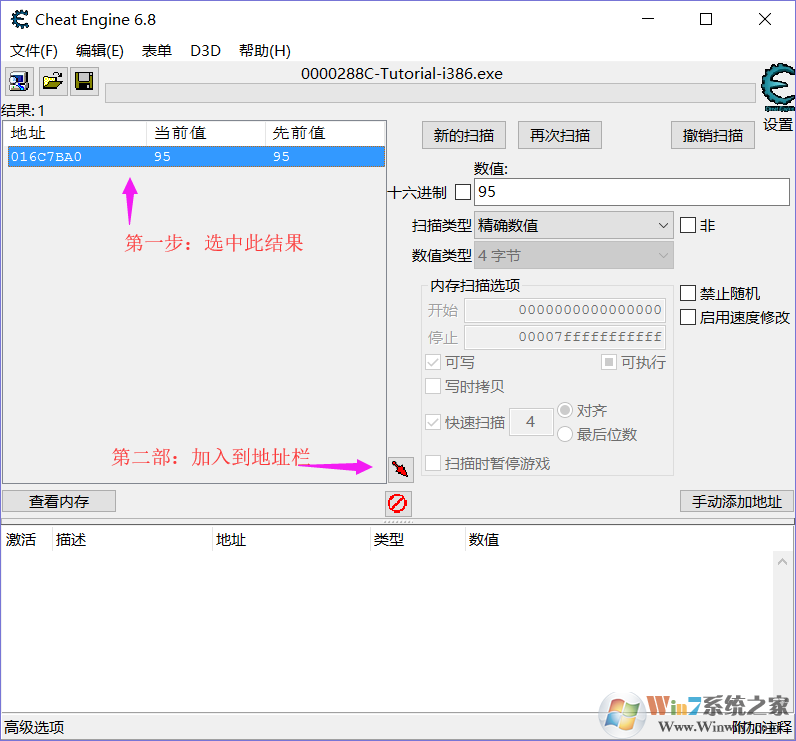
Task: Click the scan progress bar
Action: point(430,93)
